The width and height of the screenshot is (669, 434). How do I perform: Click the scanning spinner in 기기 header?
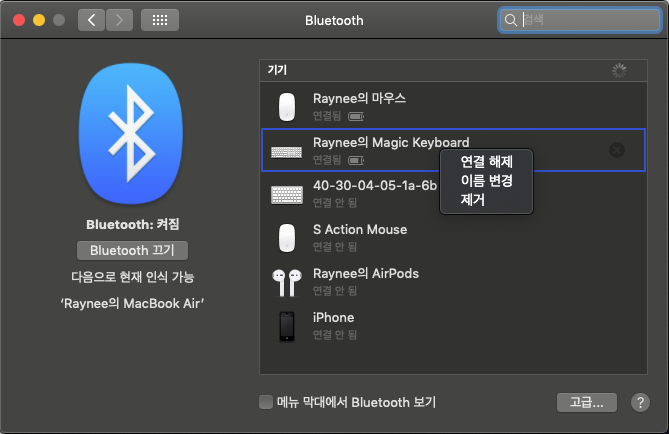[x=619, y=71]
